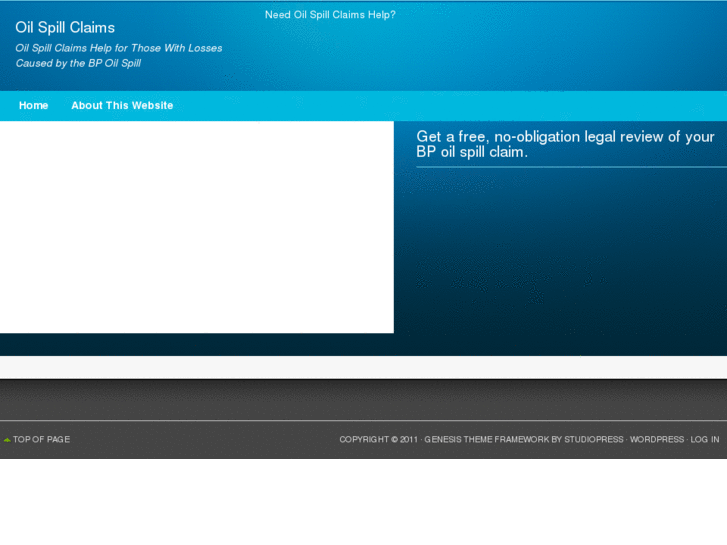Open the Genesis Theme Framework link
The image size is (727, 545).
[x=487, y=439]
